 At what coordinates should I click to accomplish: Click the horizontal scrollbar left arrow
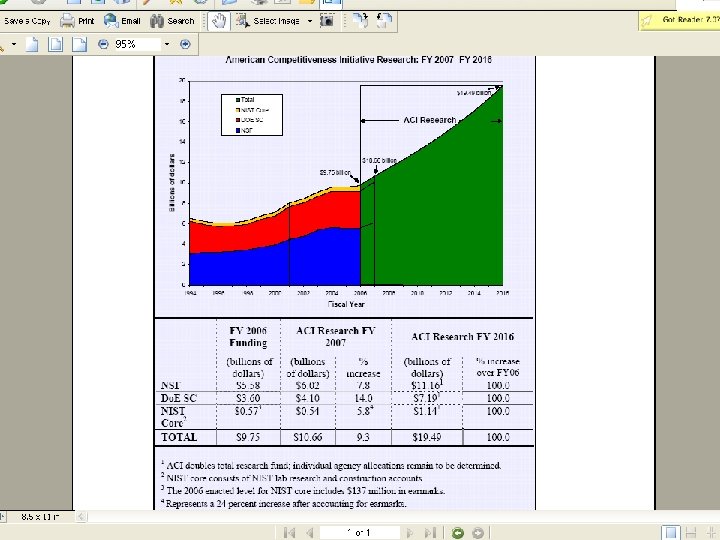pos(81,517)
